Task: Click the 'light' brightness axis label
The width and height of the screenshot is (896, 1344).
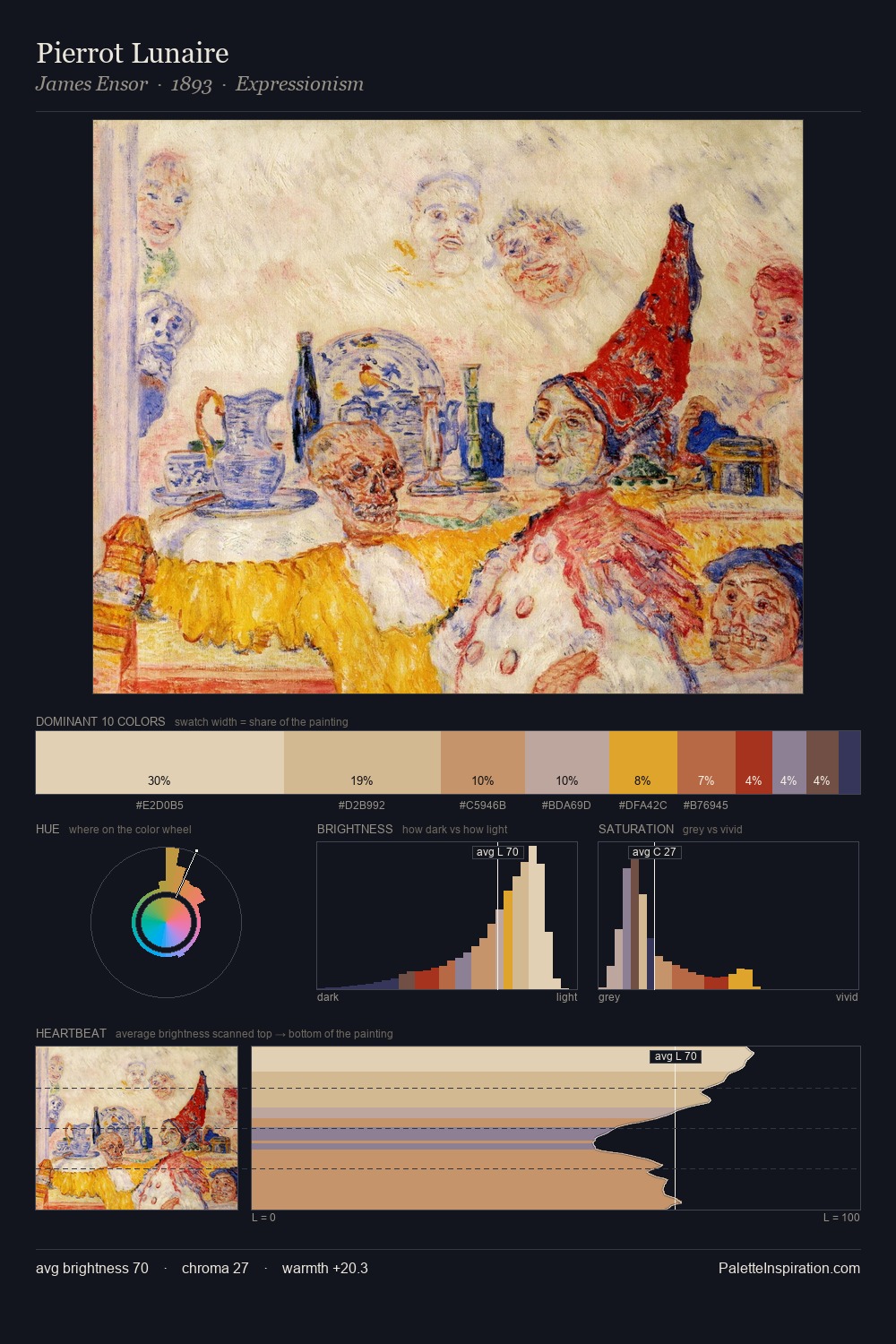Action: point(566,997)
